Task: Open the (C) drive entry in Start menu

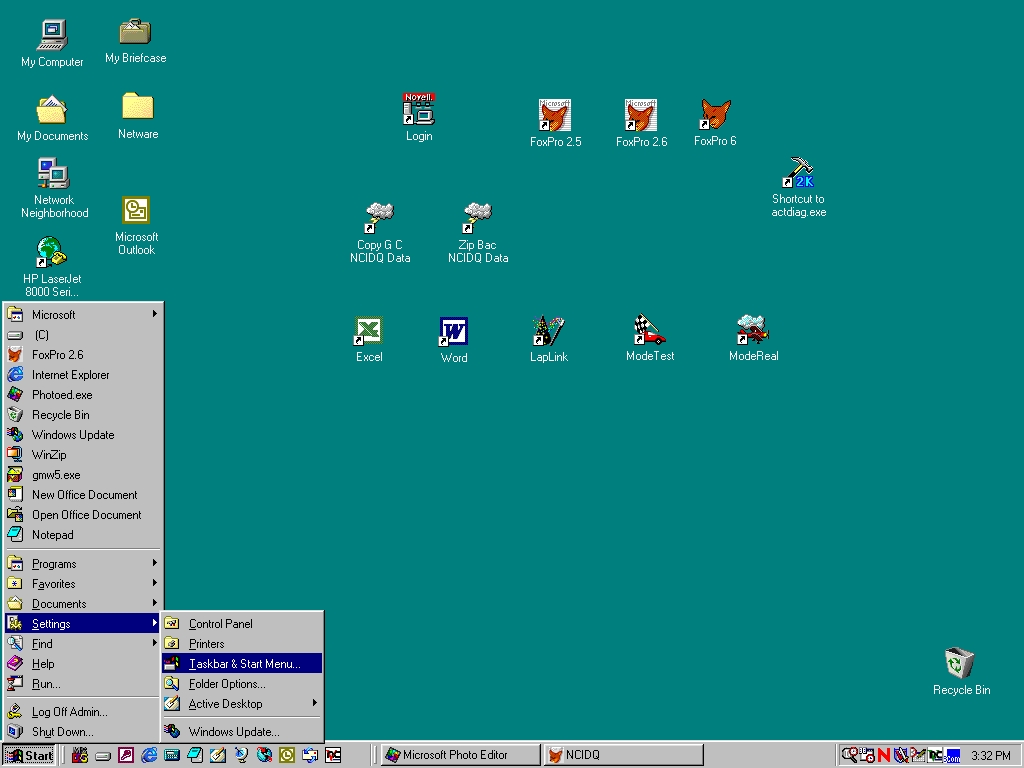Action: 83,334
